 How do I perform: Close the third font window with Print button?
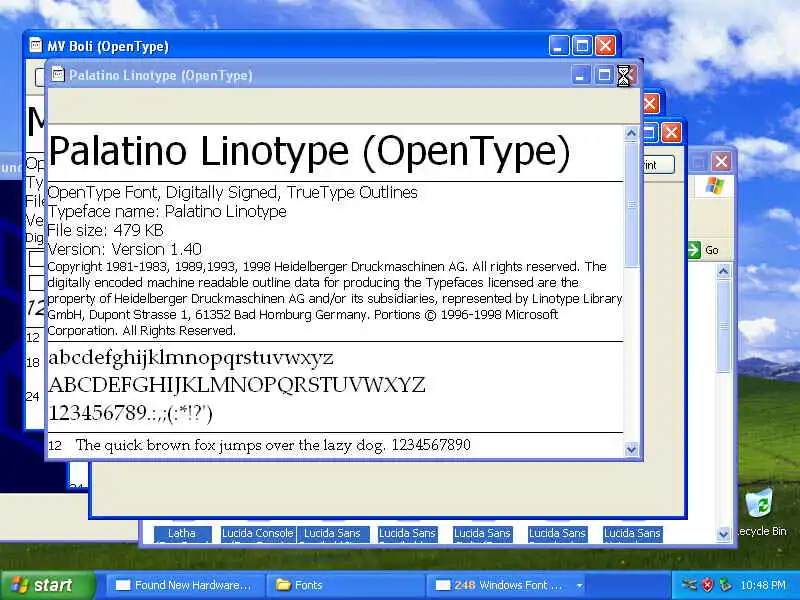[x=671, y=133]
